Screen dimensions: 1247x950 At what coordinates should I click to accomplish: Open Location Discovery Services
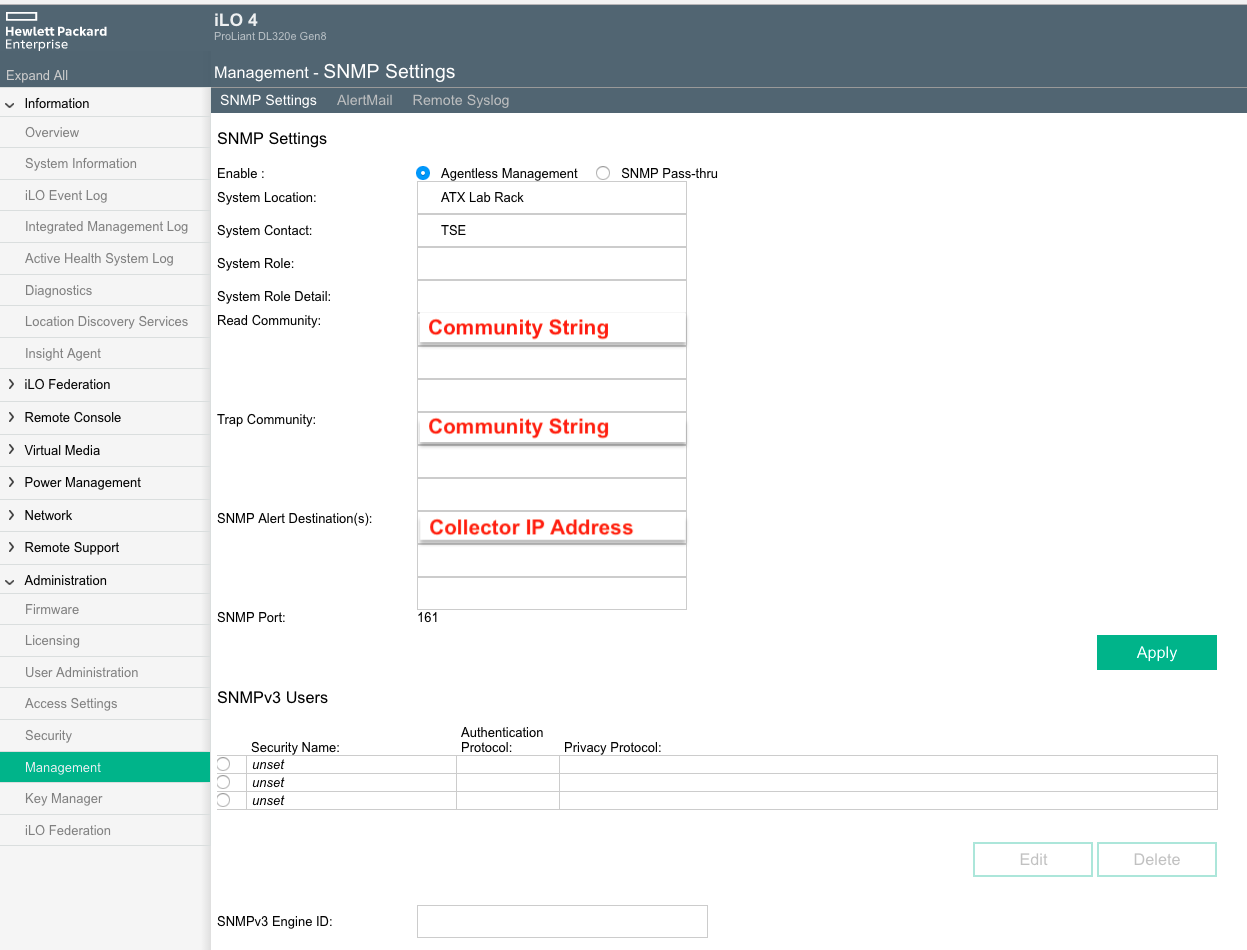(105, 322)
